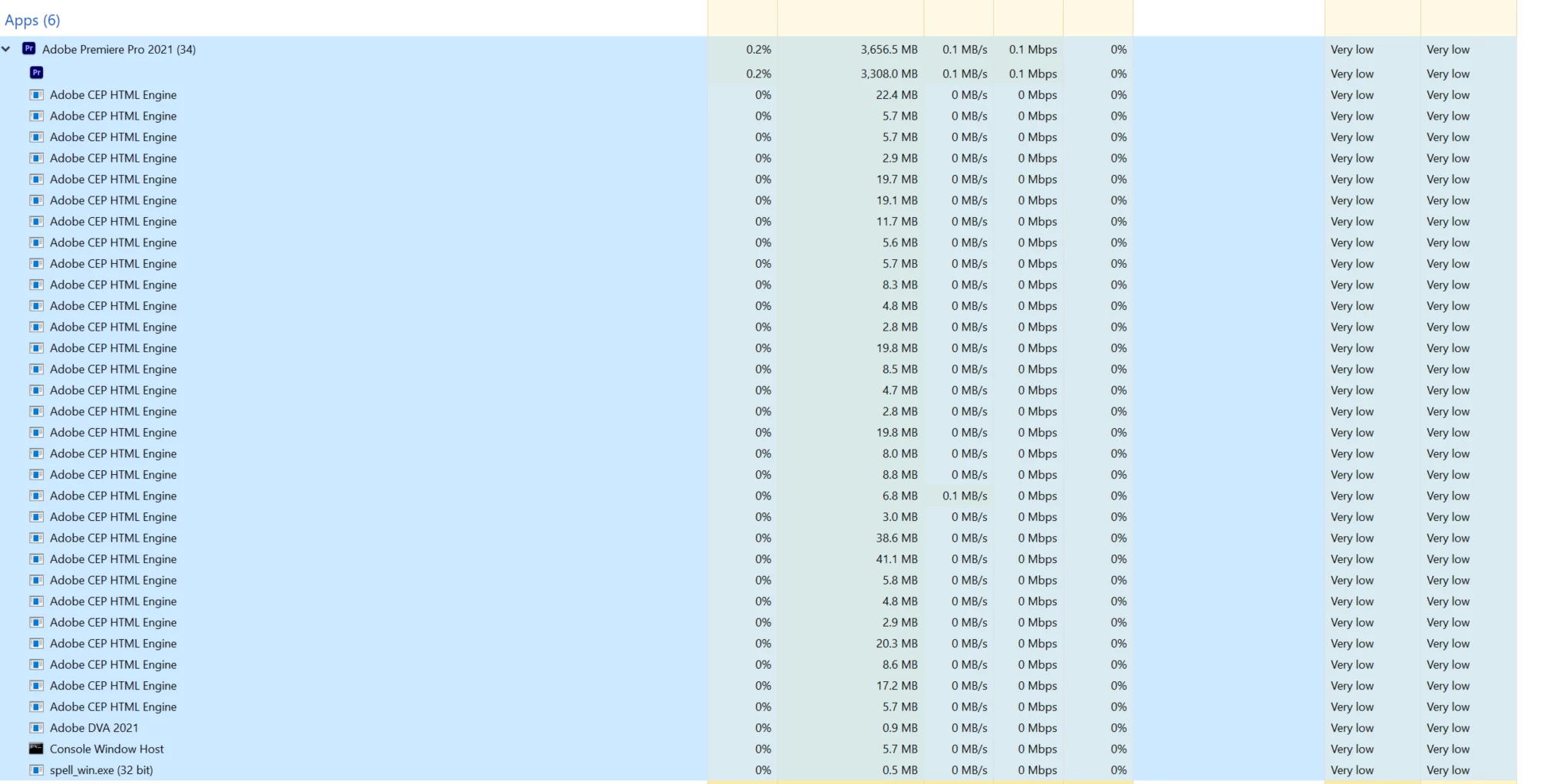This screenshot has height=784, width=1554.
Task: Select the spell_win.exe (32 bit) process name
Action: pos(101,770)
